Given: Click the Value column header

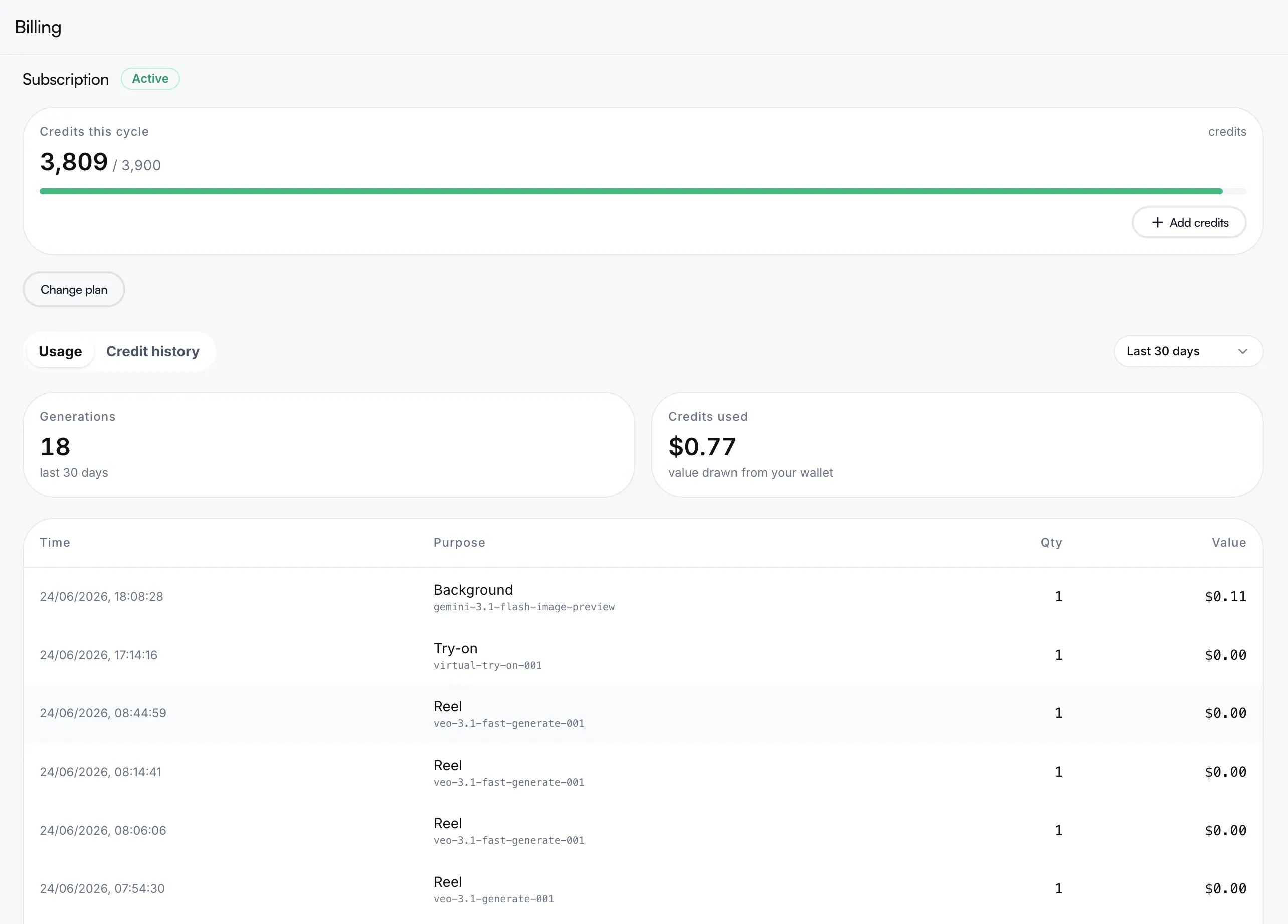Looking at the screenshot, I should [x=1229, y=543].
